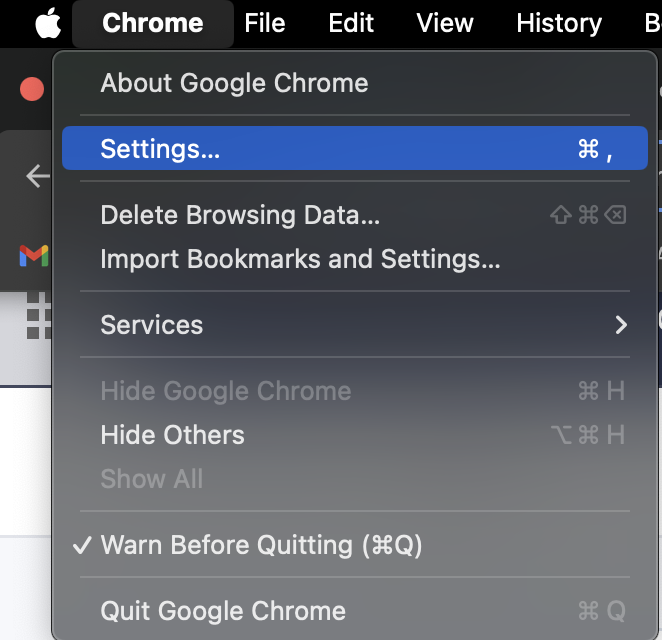The height and width of the screenshot is (640, 662).
Task: Open the View menu
Action: [x=445, y=23]
